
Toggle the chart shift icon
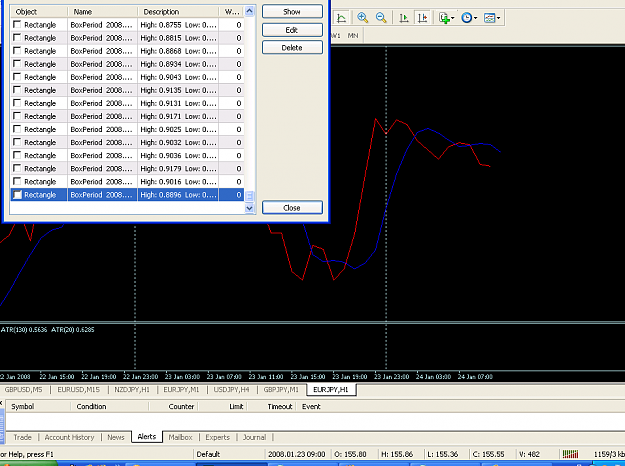click(x=423, y=18)
